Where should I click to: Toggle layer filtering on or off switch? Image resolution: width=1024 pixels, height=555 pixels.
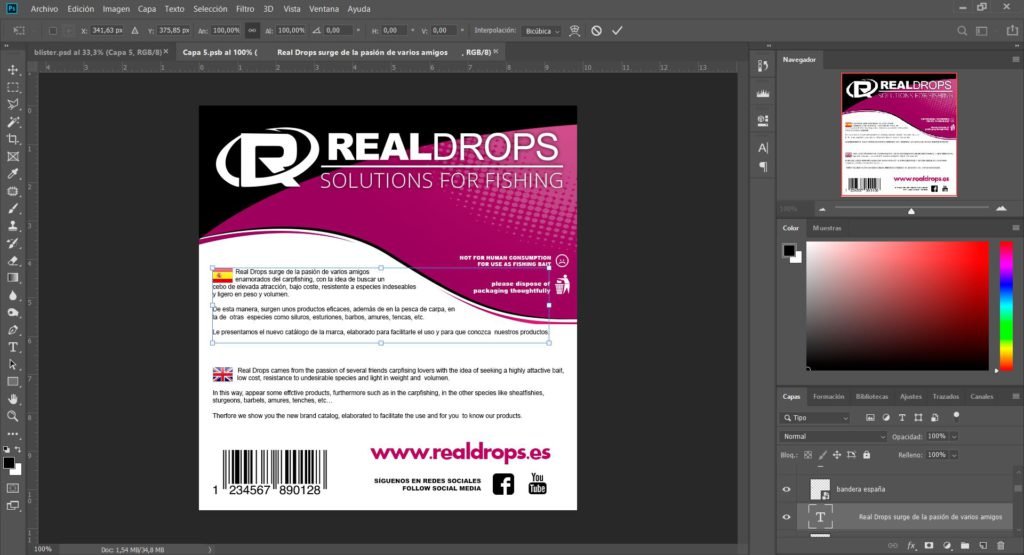click(x=956, y=416)
